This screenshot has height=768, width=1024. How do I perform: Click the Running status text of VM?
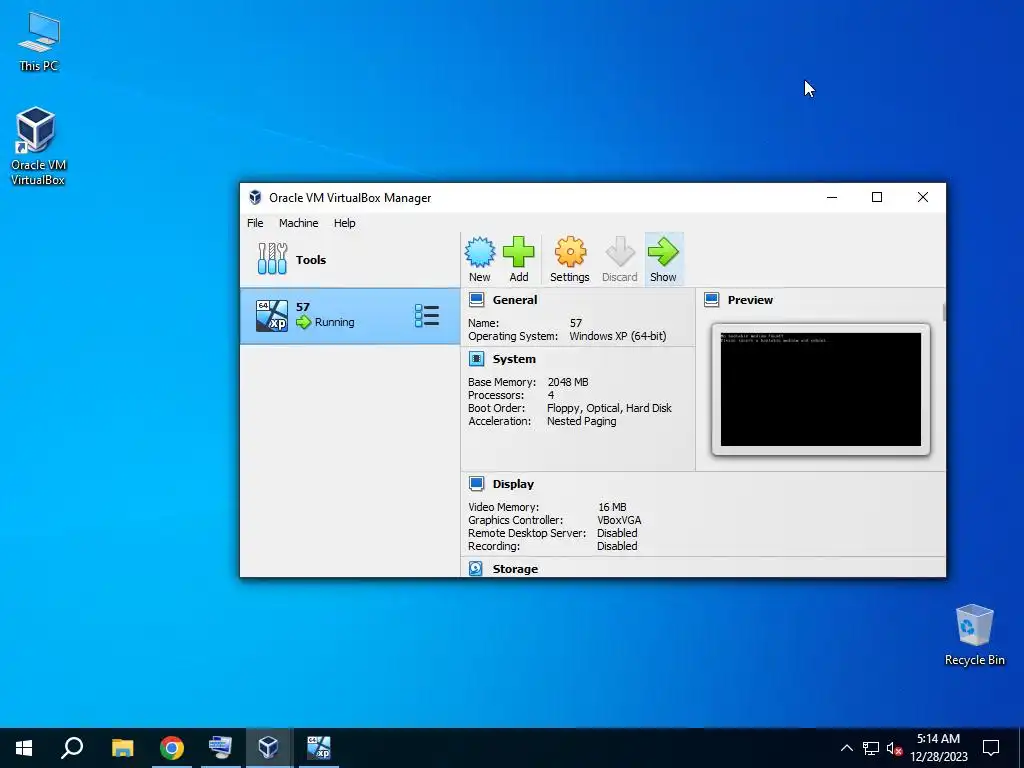point(334,323)
